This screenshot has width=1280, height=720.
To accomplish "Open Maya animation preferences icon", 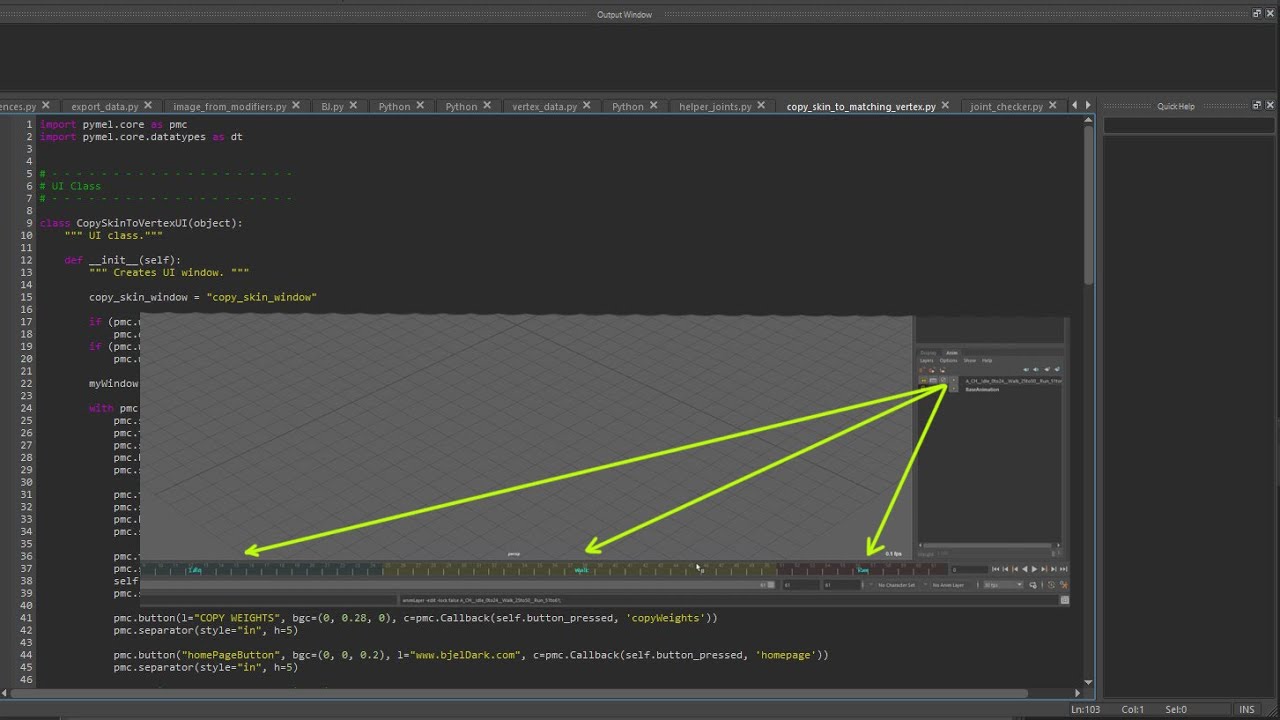I will [x=1064, y=585].
